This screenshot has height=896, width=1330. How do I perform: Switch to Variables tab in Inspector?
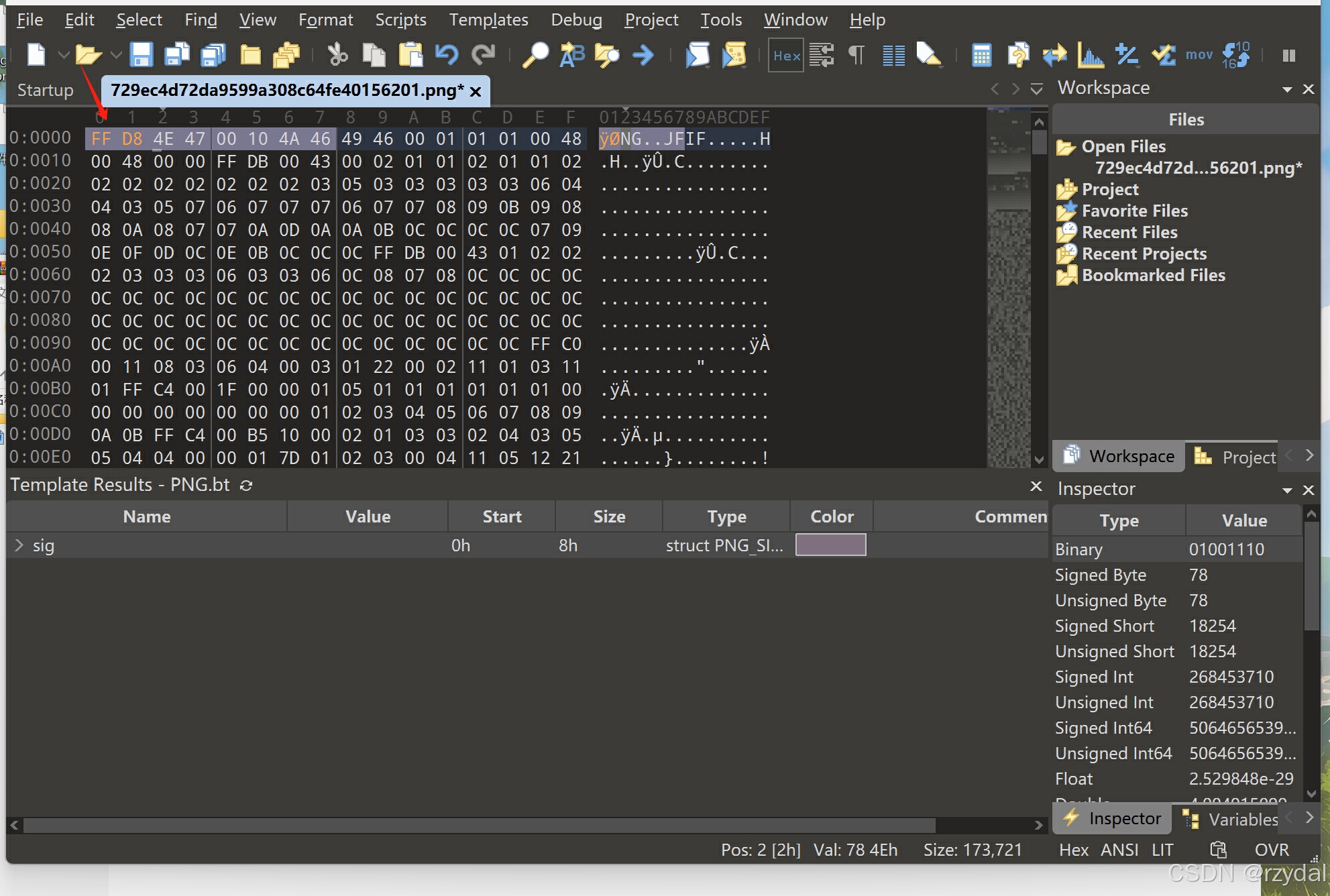coord(1242,819)
